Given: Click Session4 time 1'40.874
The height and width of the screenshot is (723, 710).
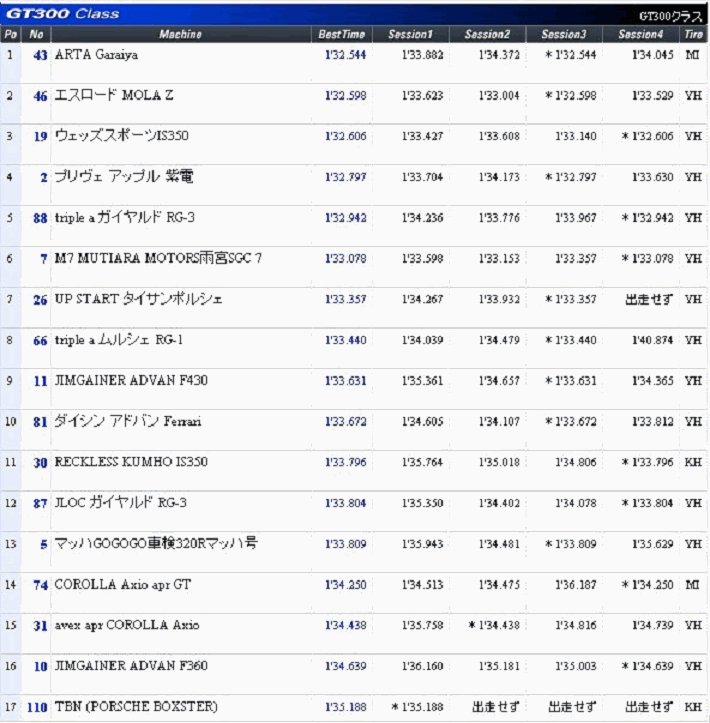Looking at the screenshot, I should tap(652, 340).
